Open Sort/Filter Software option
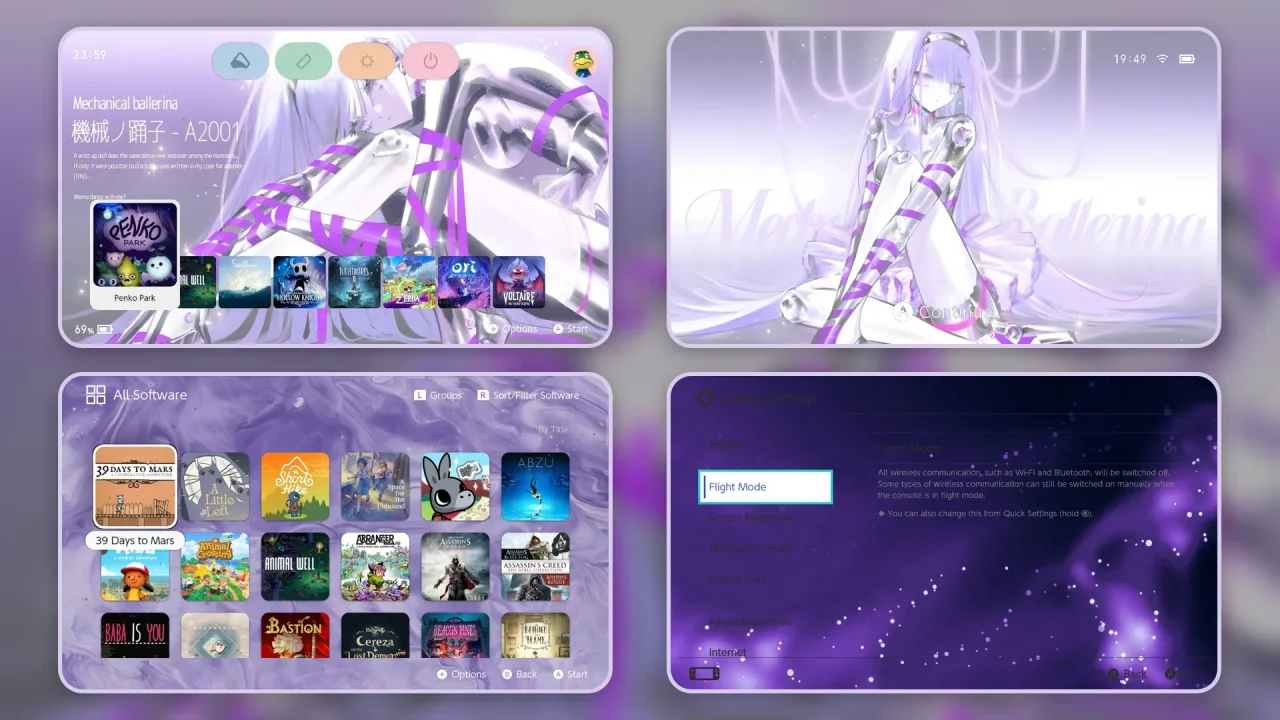 [x=528, y=395]
